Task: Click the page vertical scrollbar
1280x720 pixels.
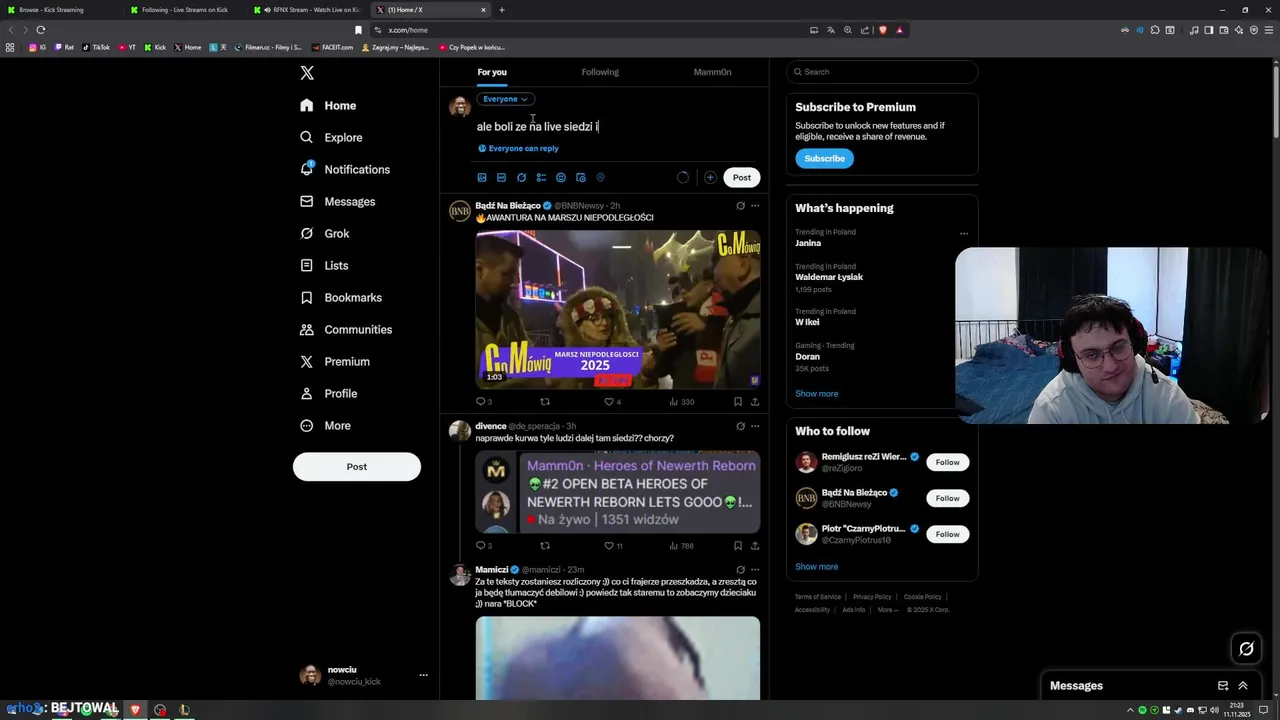Action: coord(1275,100)
